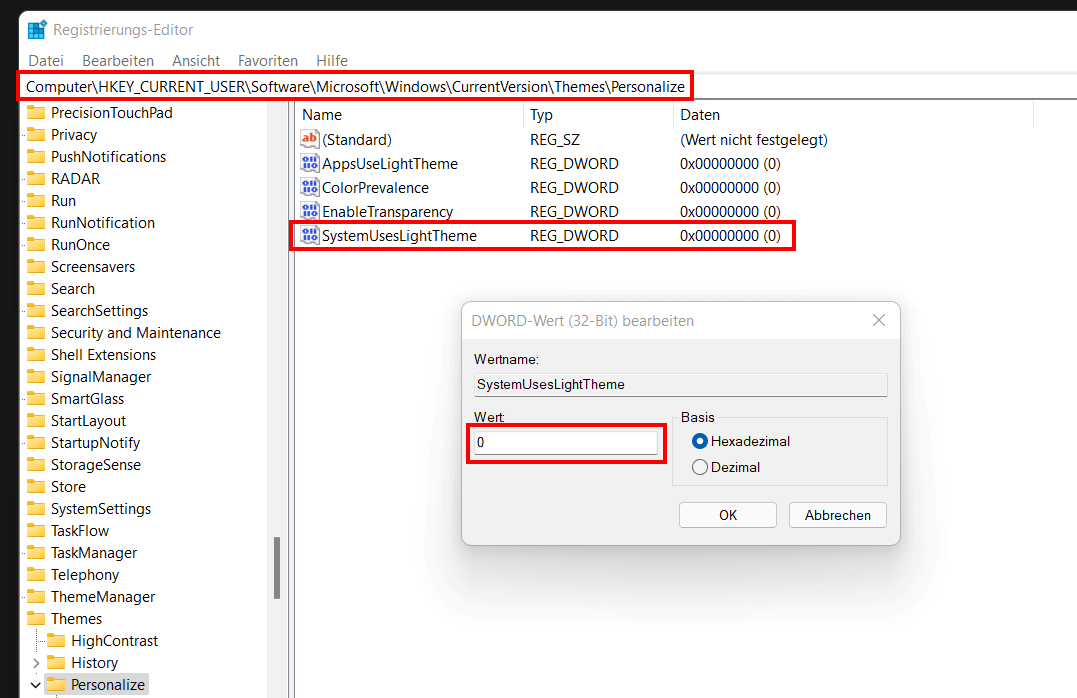Click the Abbrechen button
Screen dimensions: 1077x698
point(837,514)
